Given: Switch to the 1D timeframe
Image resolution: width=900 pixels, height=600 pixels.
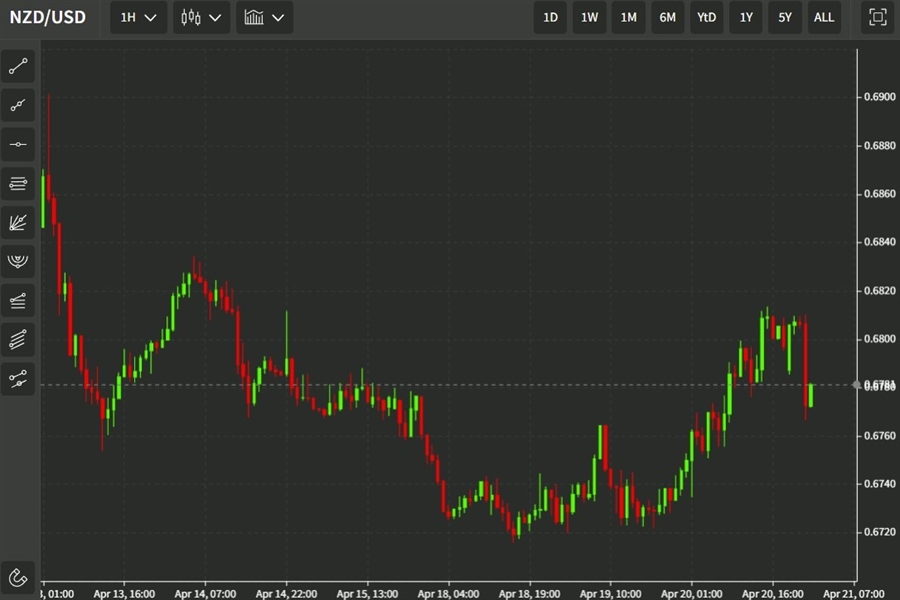Looking at the screenshot, I should click(549, 17).
